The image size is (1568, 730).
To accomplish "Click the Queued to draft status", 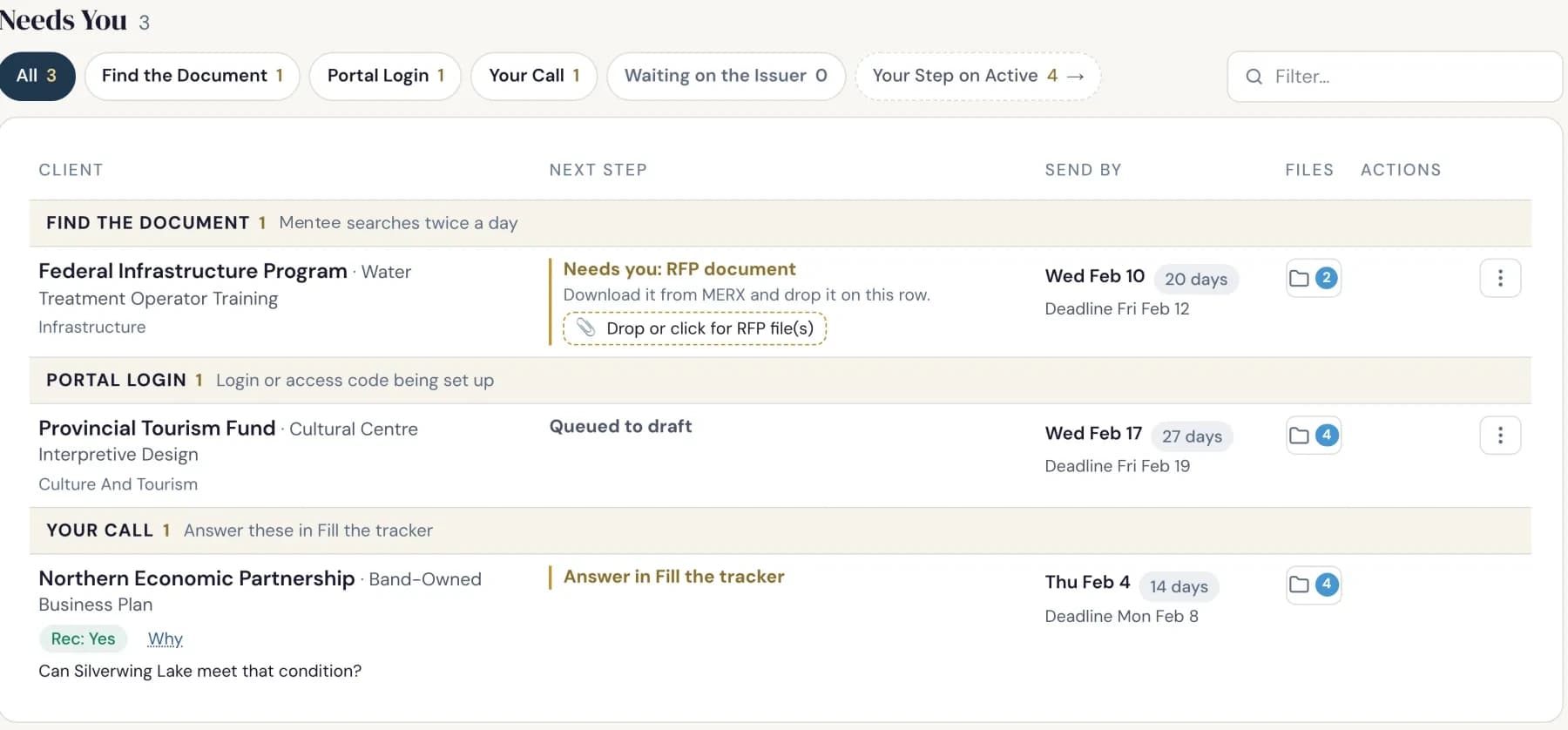I will pyautogui.click(x=620, y=426).
